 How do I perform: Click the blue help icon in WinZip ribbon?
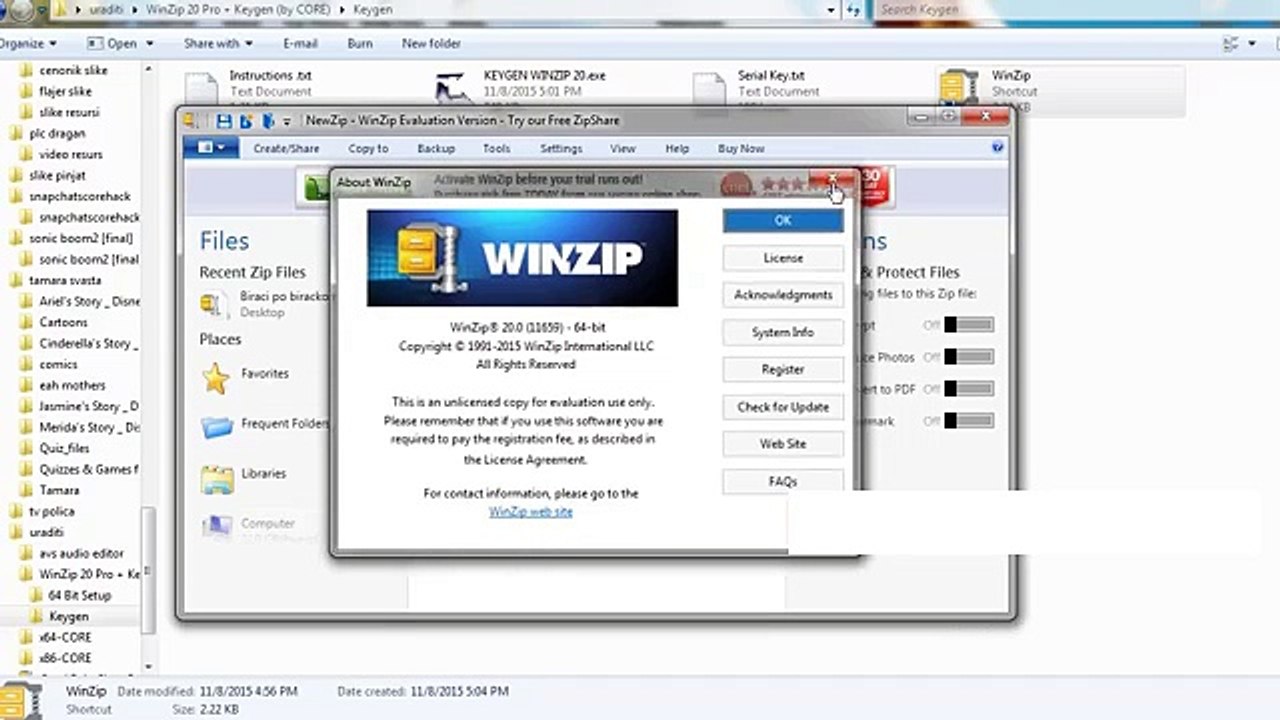pos(997,148)
